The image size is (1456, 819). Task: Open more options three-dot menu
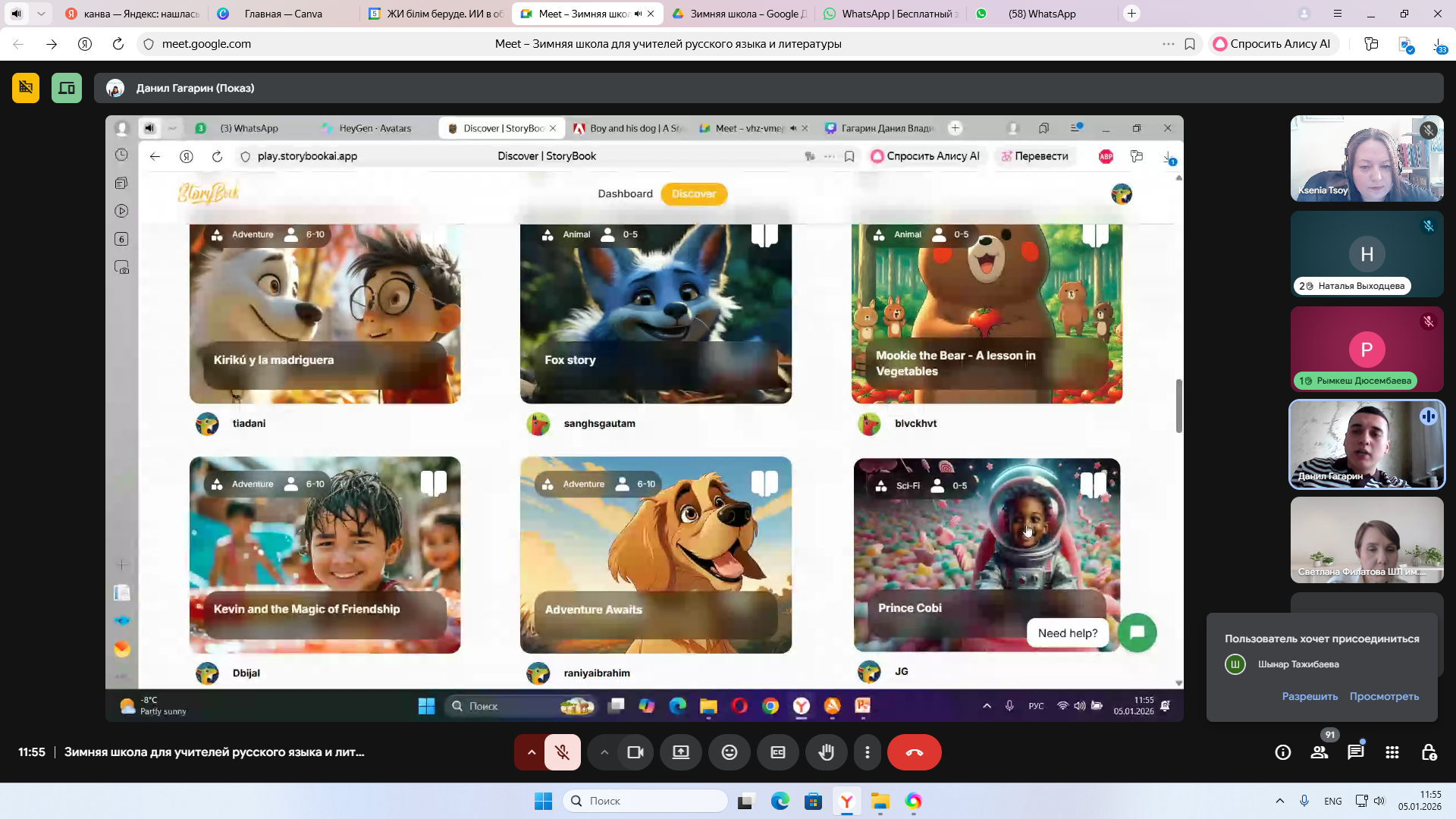pos(867,752)
